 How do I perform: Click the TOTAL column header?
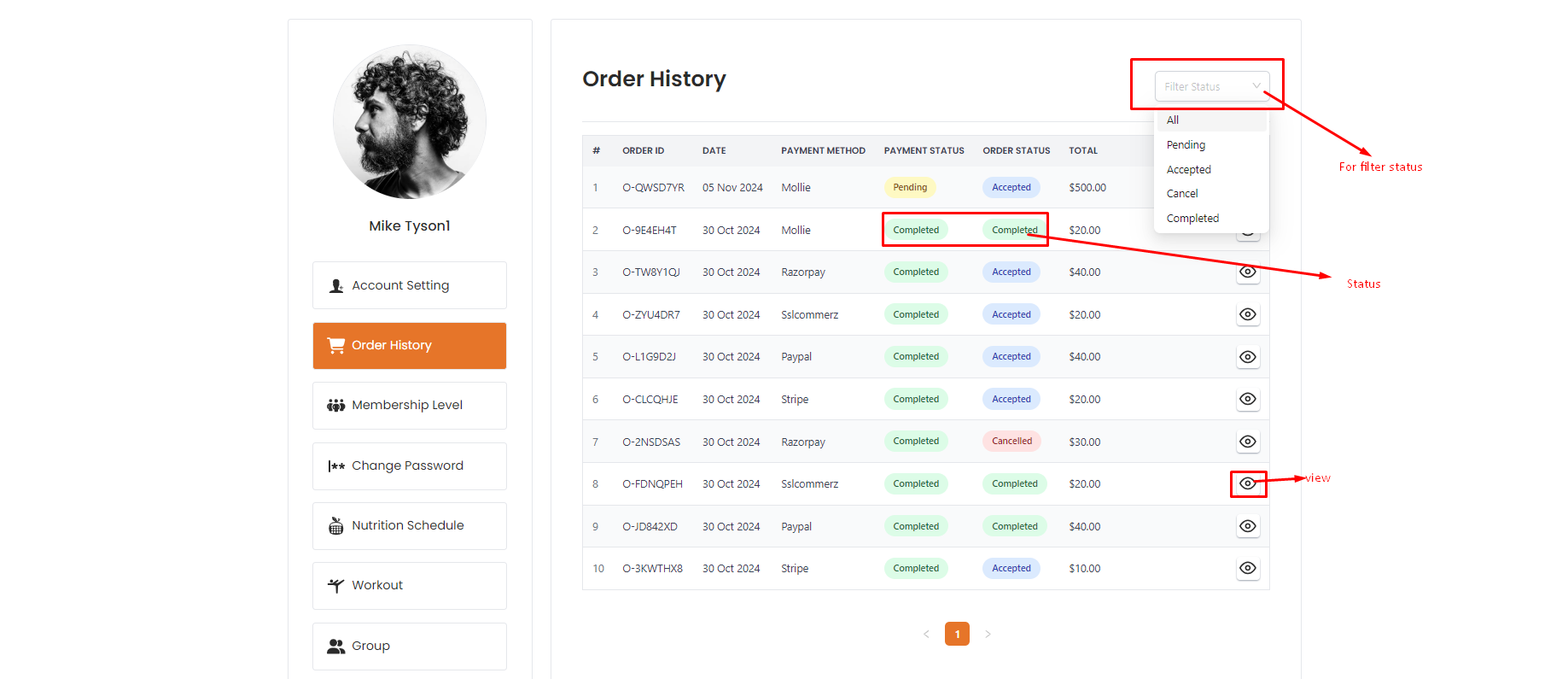pos(1083,150)
